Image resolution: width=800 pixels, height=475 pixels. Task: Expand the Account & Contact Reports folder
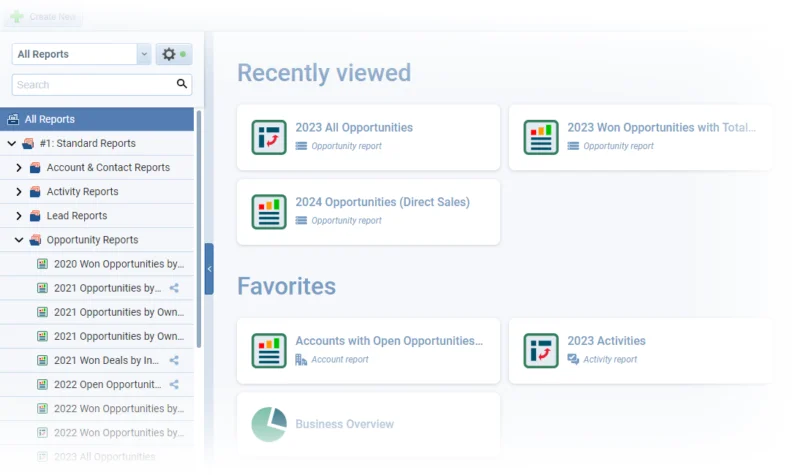click(x=19, y=167)
